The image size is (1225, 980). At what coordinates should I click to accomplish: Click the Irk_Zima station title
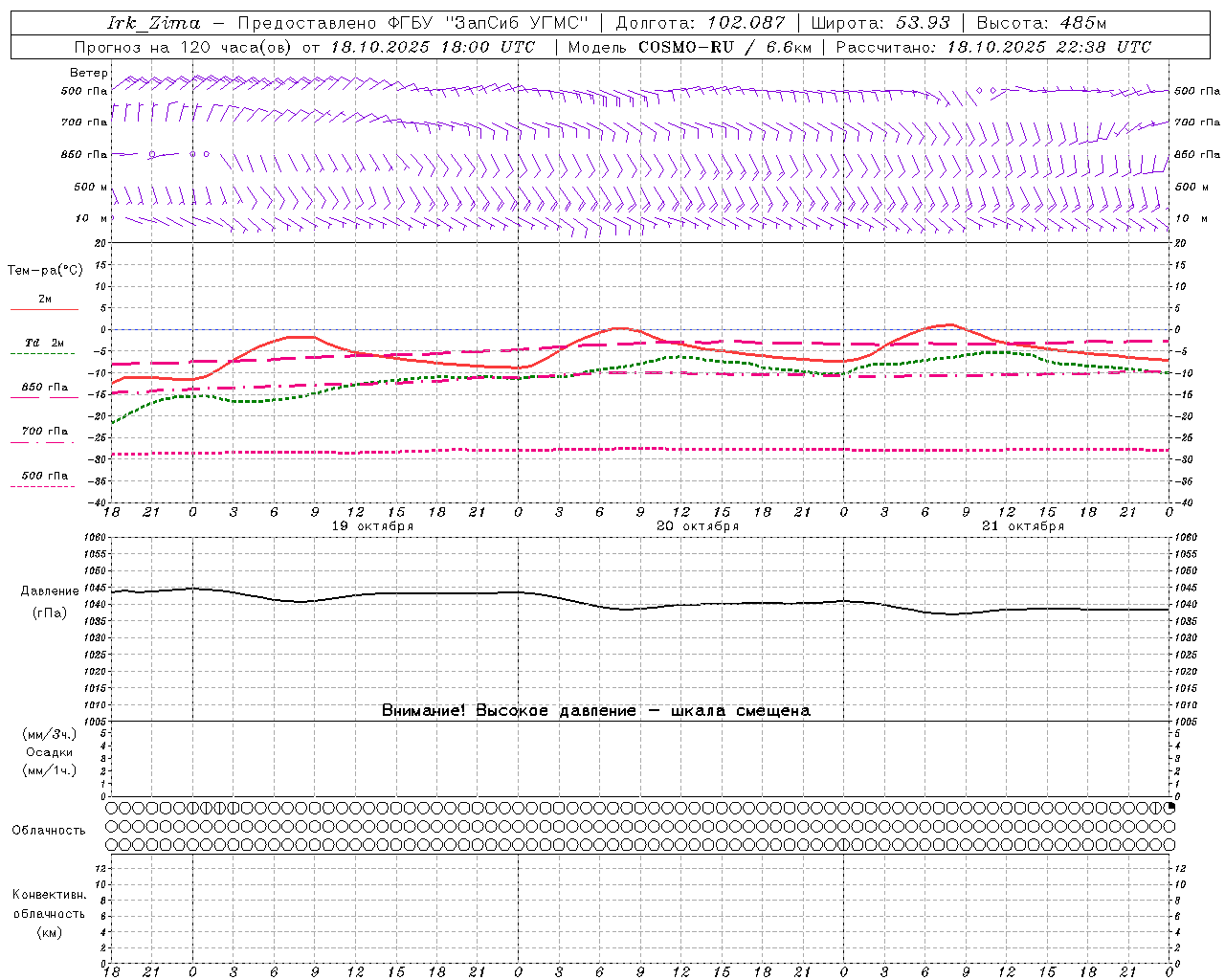click(155, 23)
